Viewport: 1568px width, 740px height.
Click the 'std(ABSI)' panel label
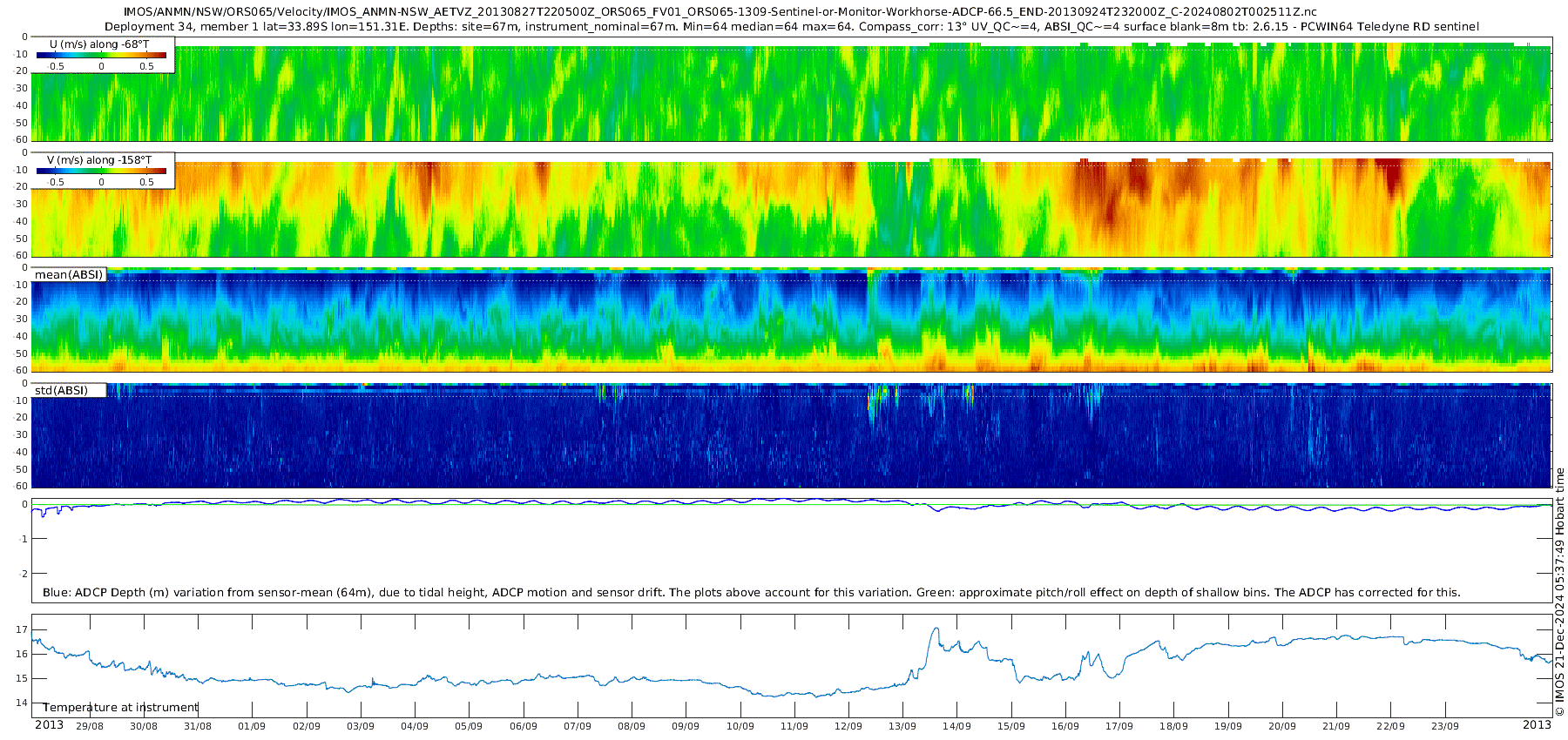61,391
